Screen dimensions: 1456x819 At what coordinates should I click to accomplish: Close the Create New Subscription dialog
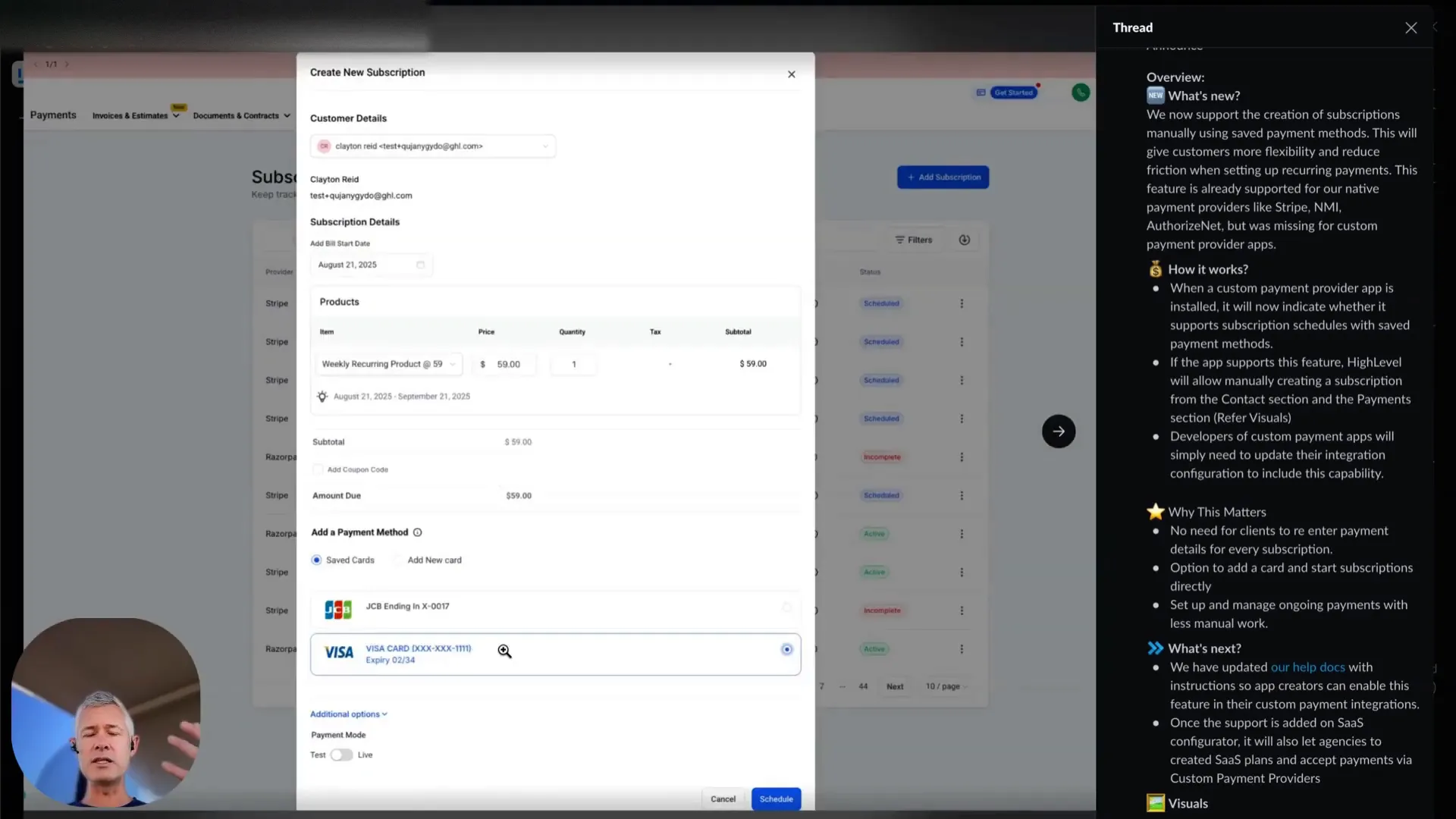[791, 74]
